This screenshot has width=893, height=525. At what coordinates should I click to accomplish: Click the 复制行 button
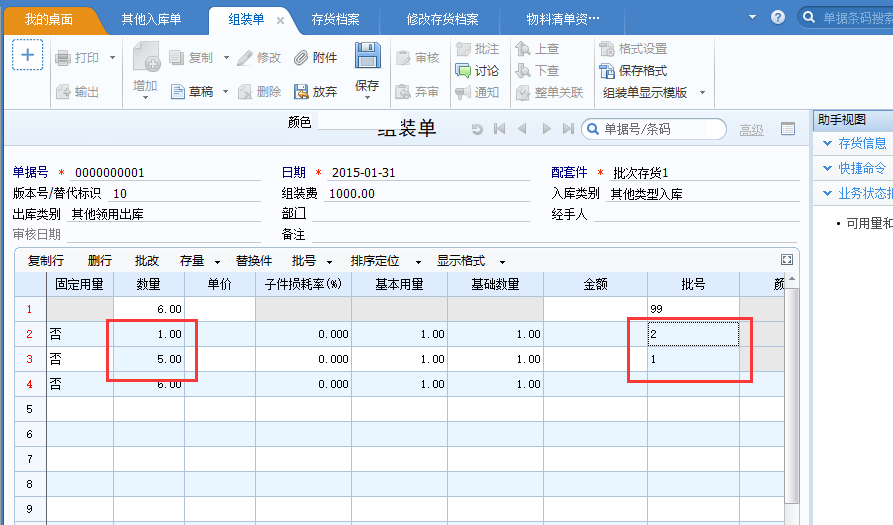(46, 261)
